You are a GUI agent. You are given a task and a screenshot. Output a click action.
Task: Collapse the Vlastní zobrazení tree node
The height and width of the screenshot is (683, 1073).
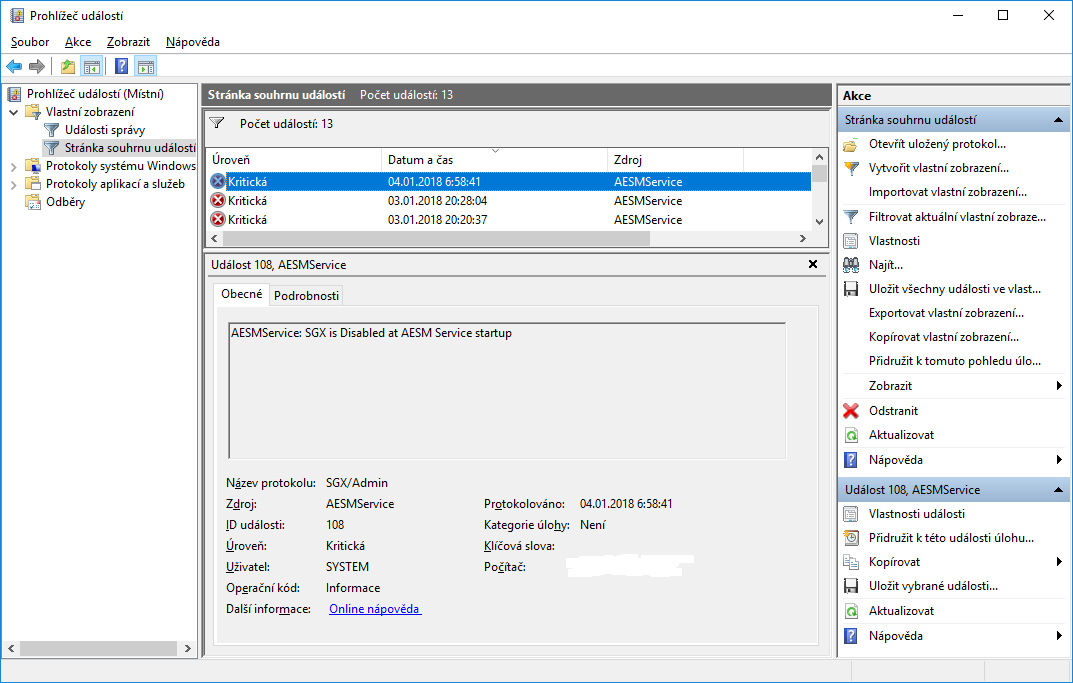pos(13,112)
